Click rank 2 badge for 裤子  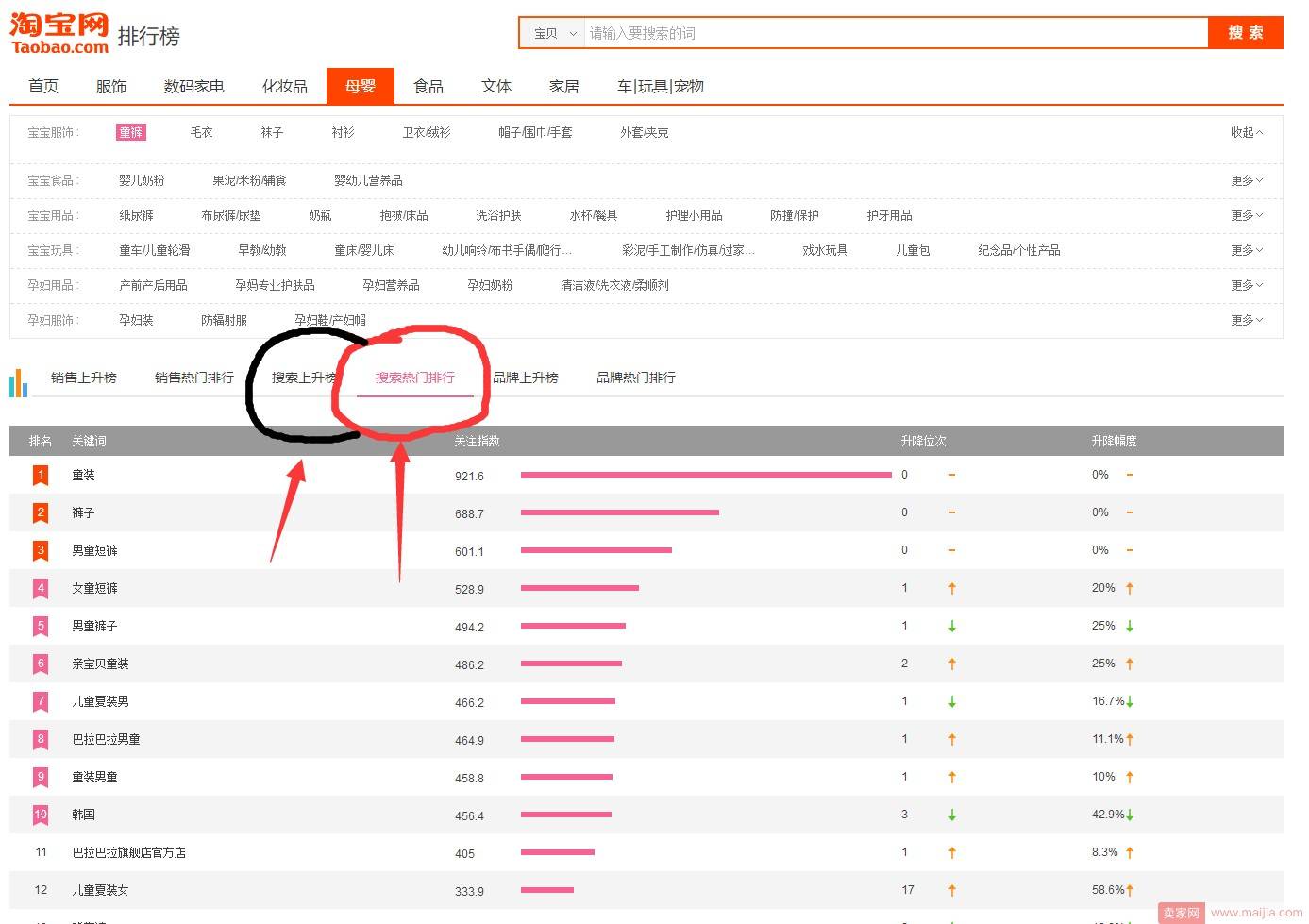pyautogui.click(x=41, y=513)
